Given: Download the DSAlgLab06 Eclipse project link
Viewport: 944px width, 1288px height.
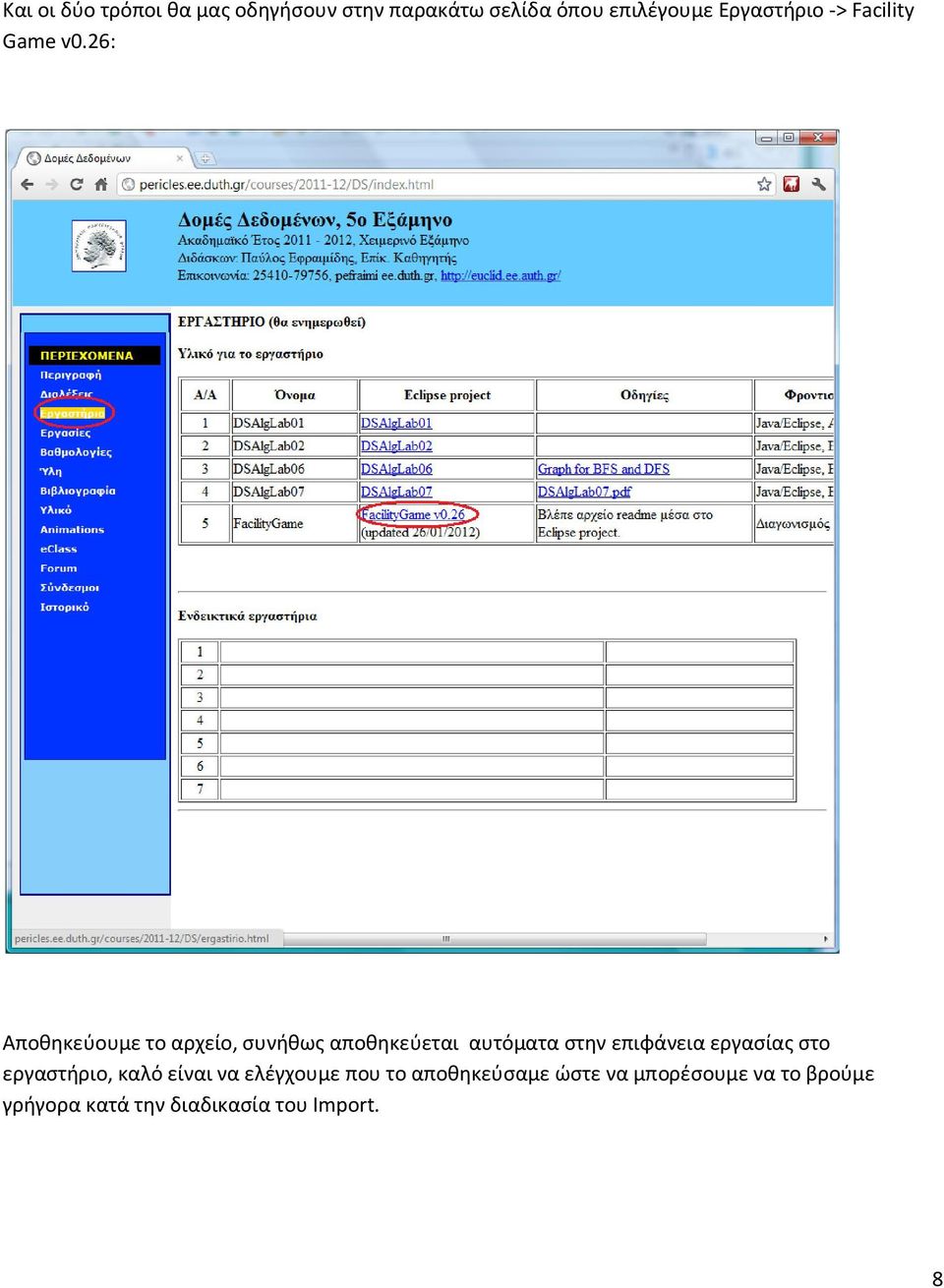Looking at the screenshot, I should 396,469.
